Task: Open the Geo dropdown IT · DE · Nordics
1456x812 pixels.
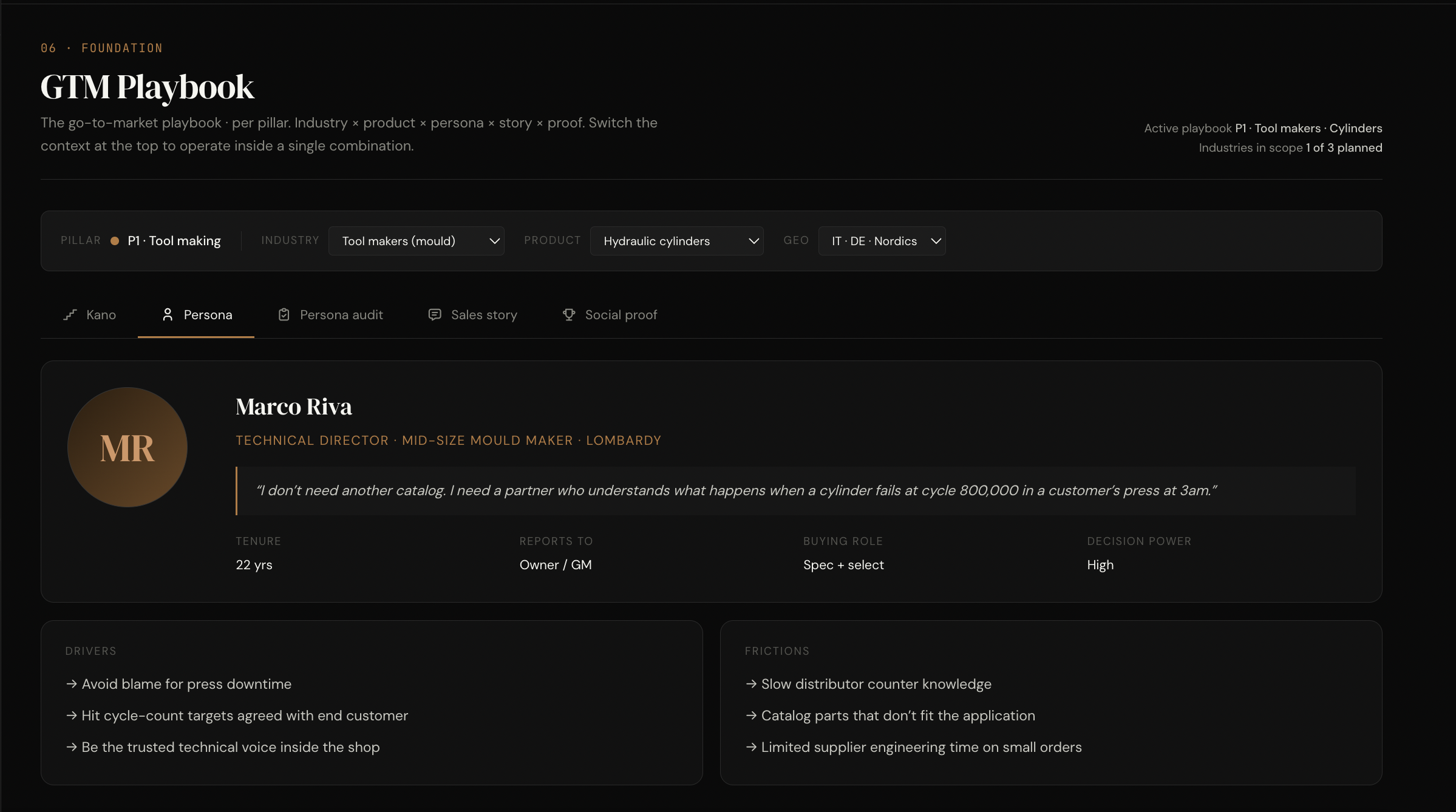Action: coord(882,241)
